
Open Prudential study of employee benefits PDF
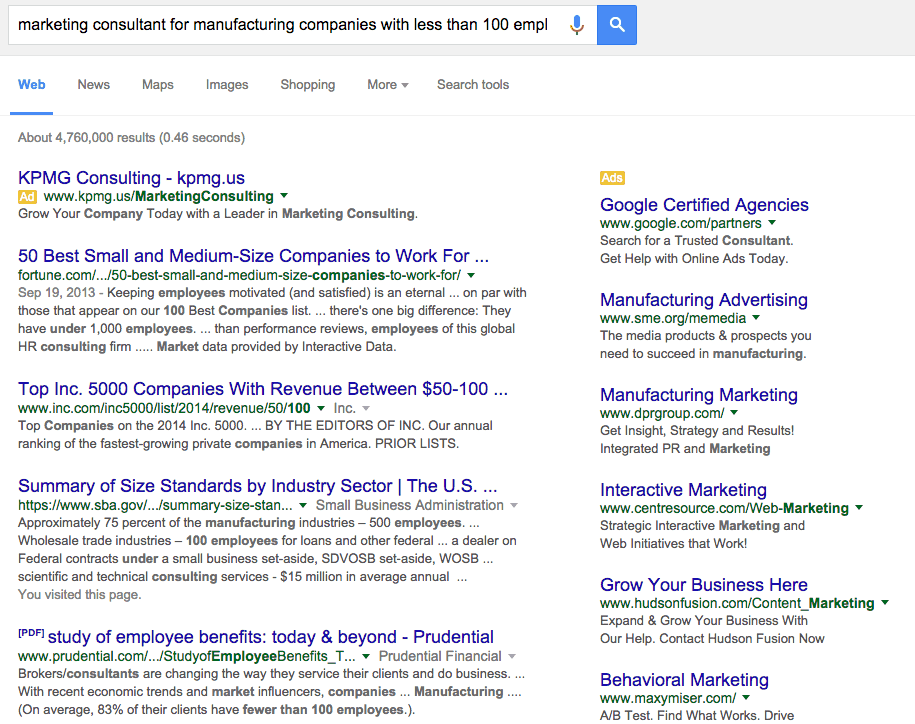[271, 636]
